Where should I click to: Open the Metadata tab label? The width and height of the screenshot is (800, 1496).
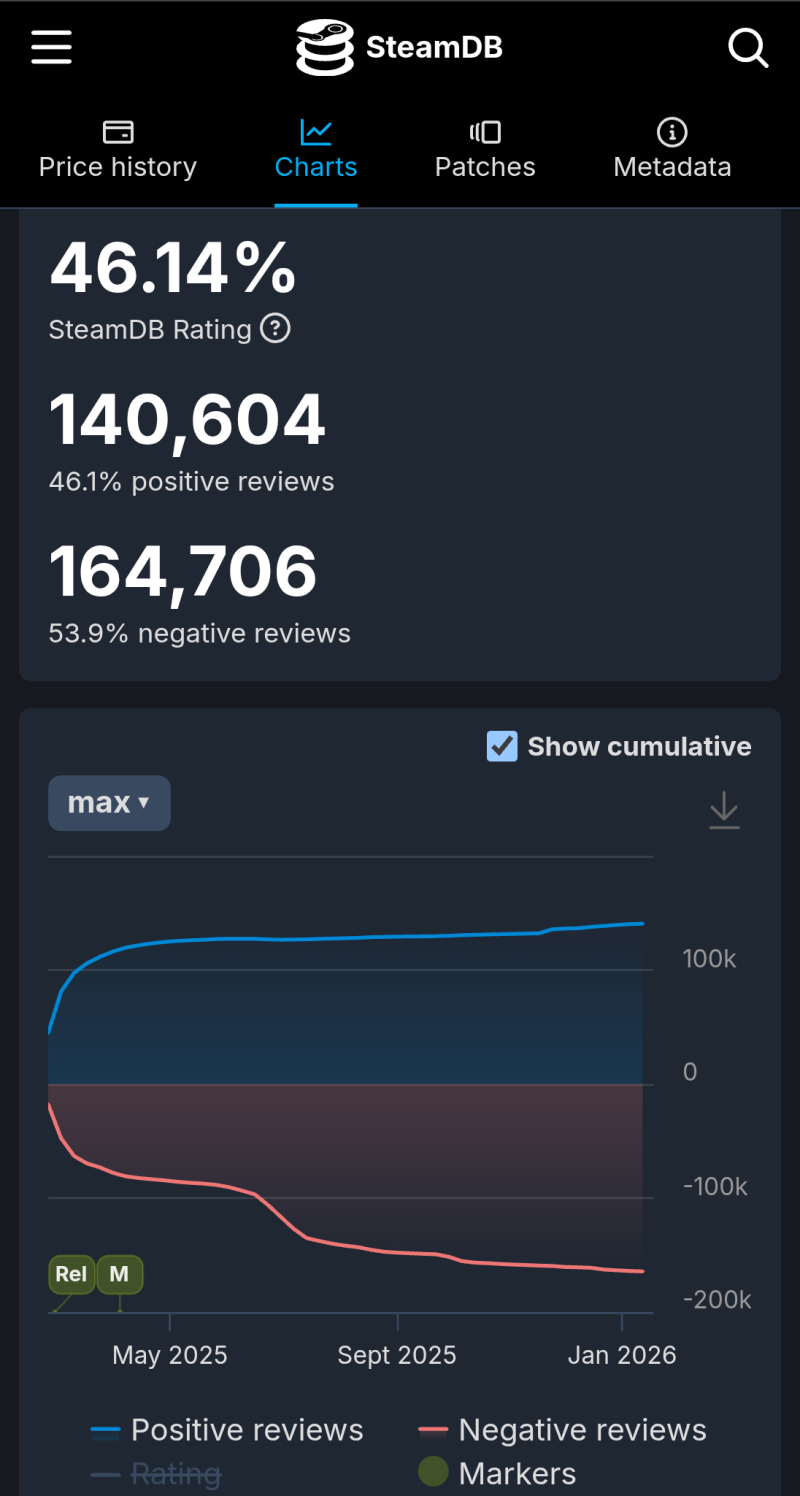coord(672,167)
